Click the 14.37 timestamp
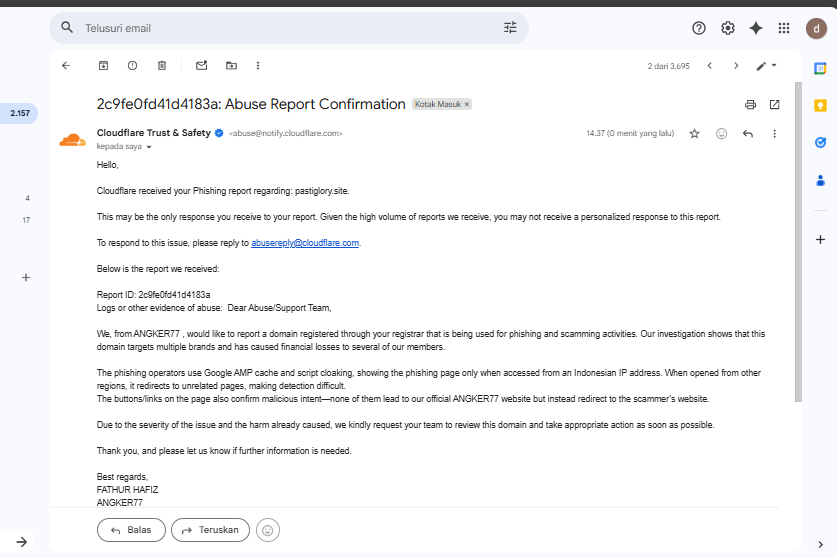 [x=630, y=133]
